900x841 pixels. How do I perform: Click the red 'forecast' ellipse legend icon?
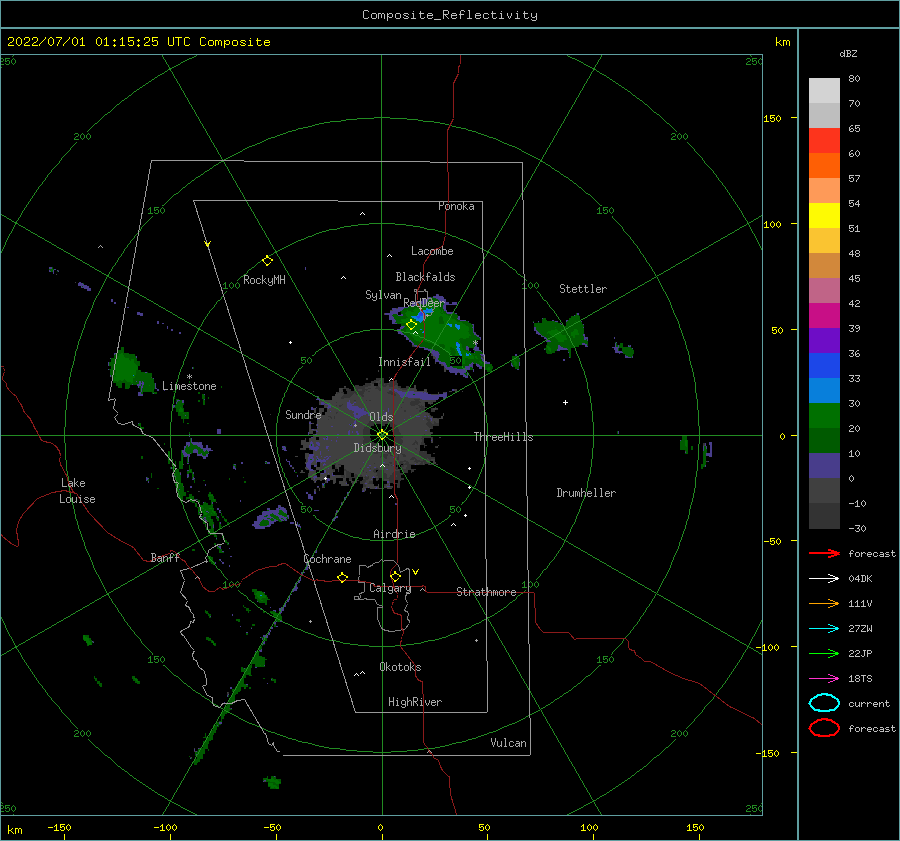[824, 728]
